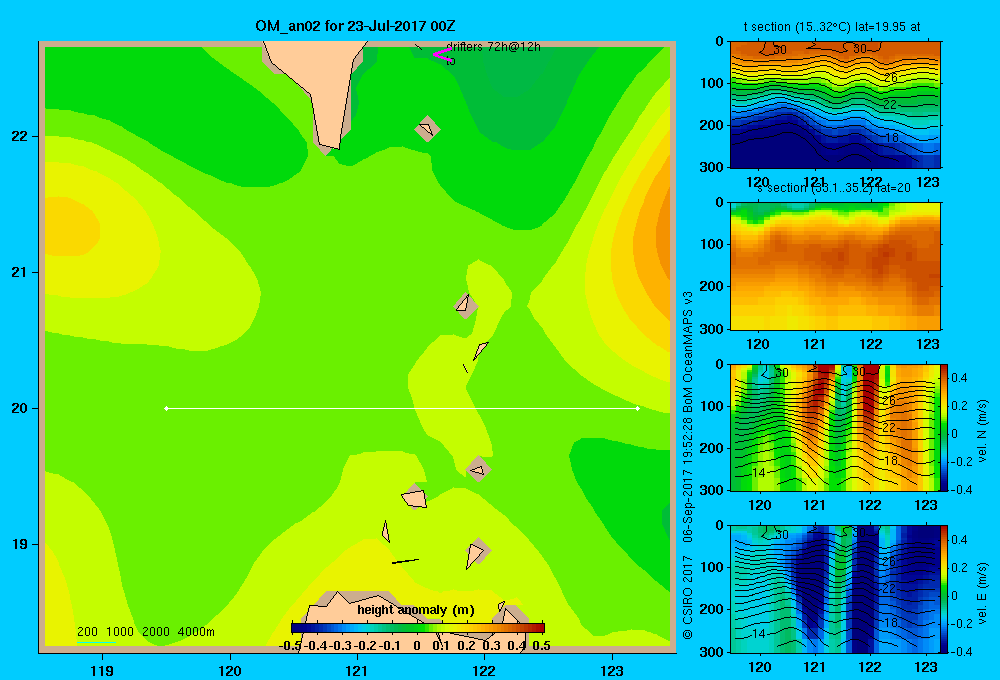Click latitude label '21' on main map axis

[20, 272]
